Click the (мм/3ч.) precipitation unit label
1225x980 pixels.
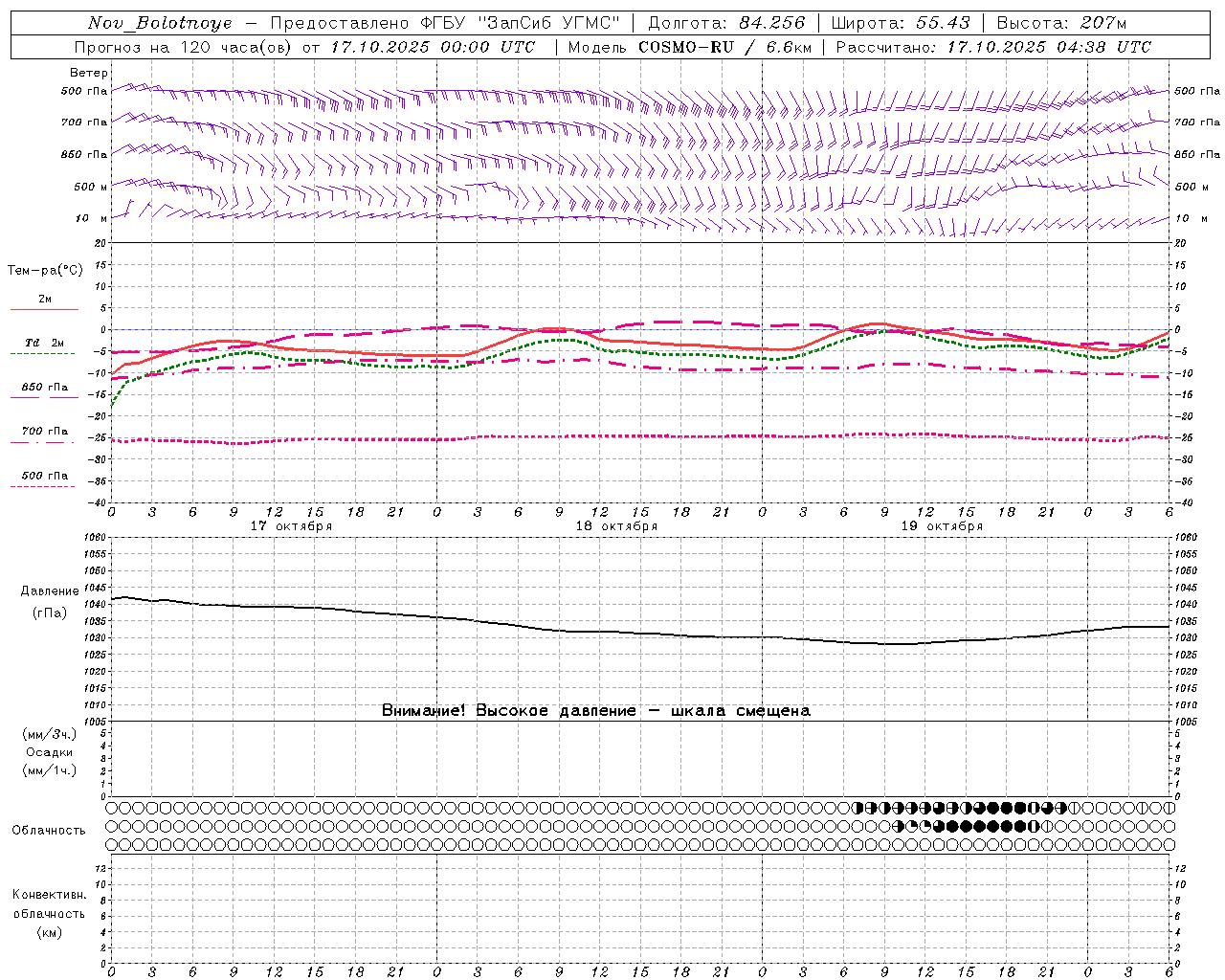point(50,734)
